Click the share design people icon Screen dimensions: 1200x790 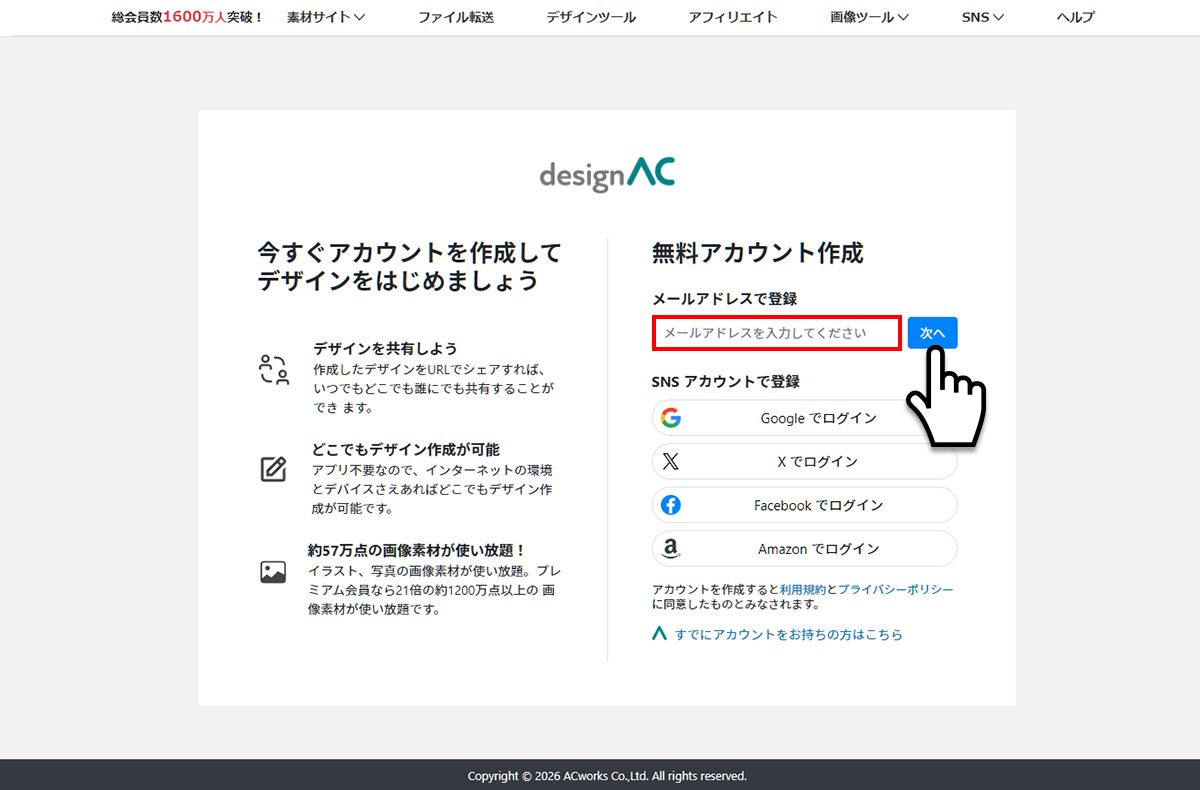[x=274, y=370]
